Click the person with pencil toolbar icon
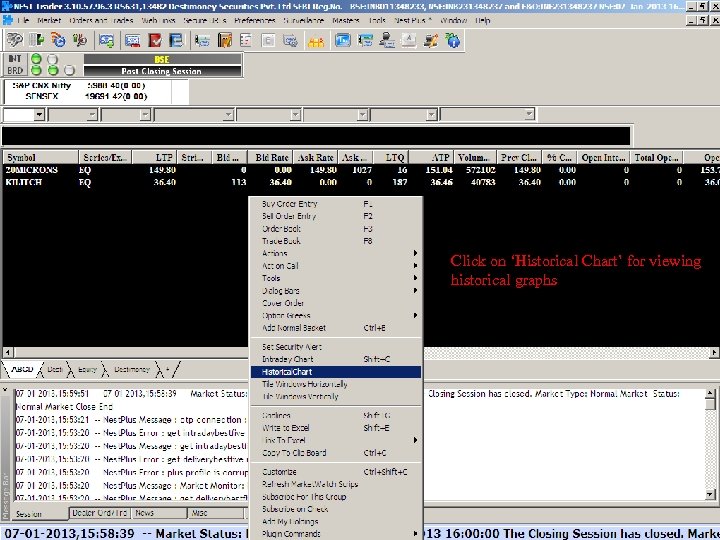The image size is (720, 540). tap(430, 40)
